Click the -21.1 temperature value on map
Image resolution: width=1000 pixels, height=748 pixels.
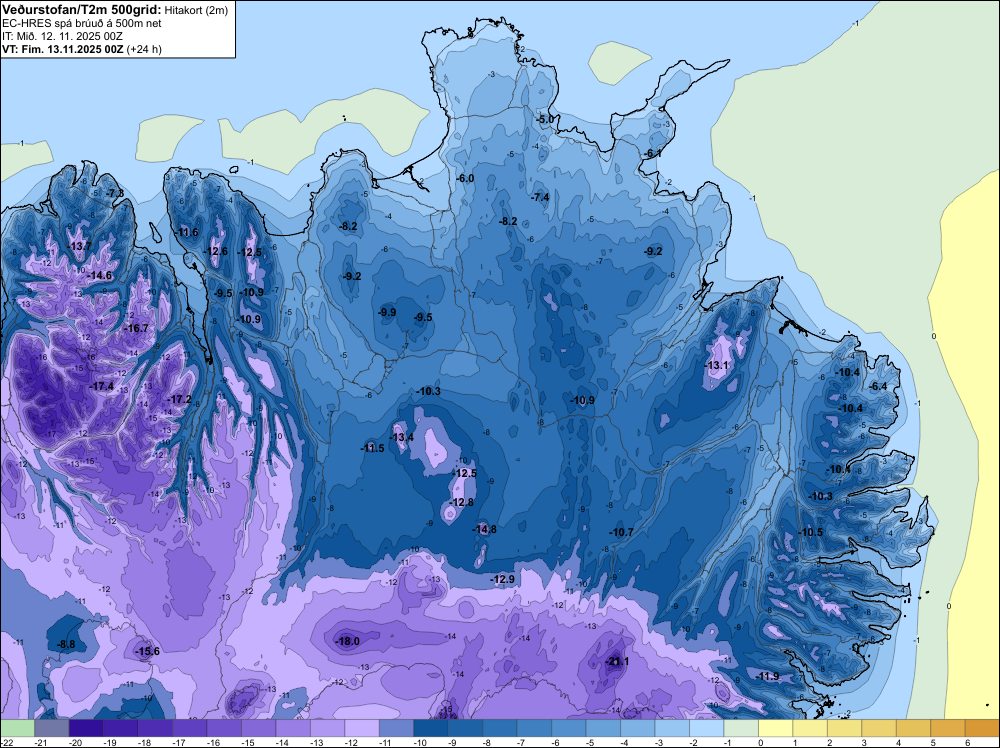[617, 661]
